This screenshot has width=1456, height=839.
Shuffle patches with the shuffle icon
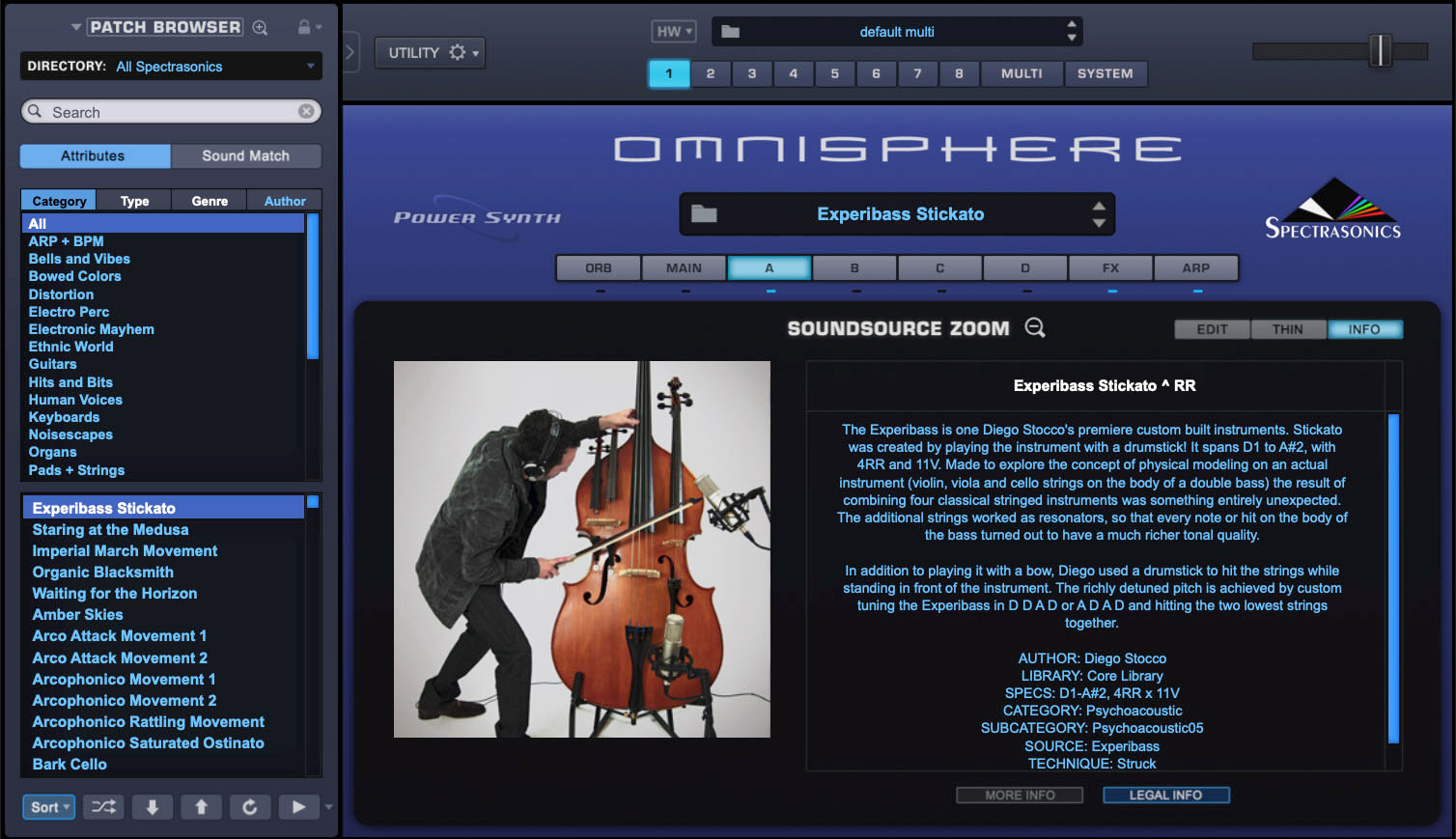coord(102,807)
